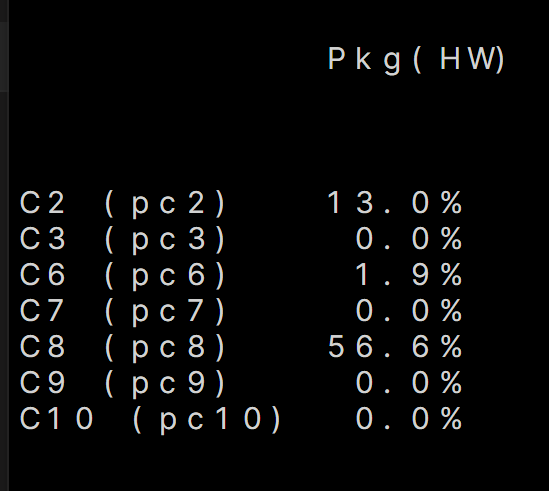Viewport: 549px width, 491px height.
Task: Select the C9 (pc9) row label
Action: click(122, 384)
